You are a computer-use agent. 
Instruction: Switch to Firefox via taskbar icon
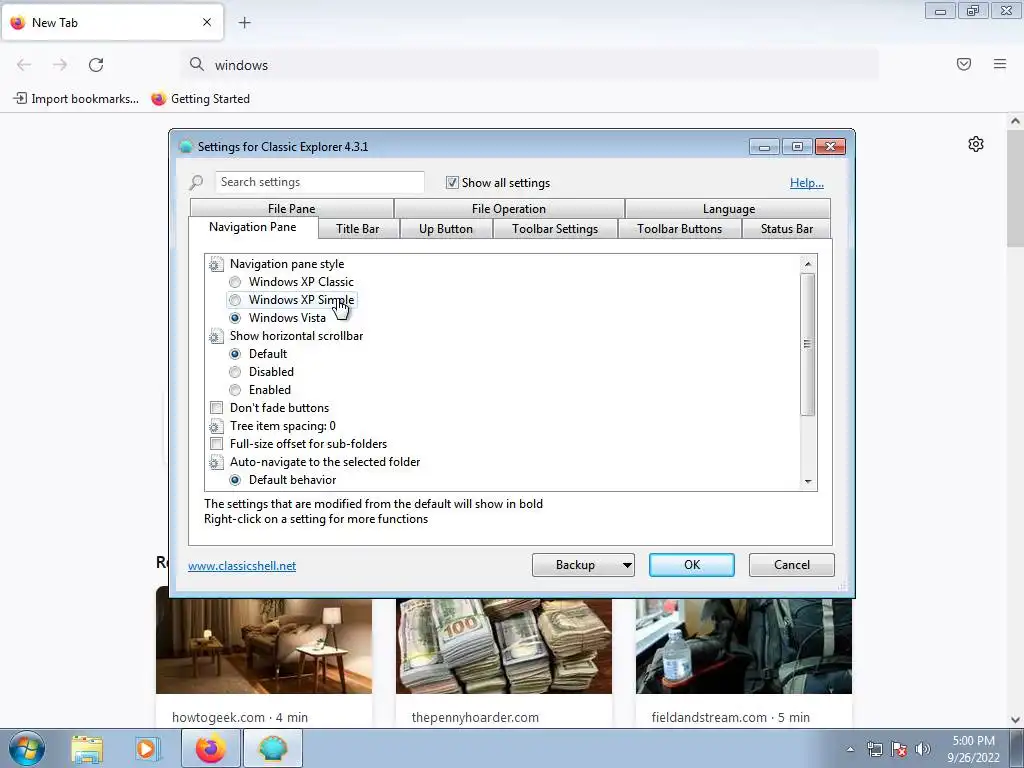pos(211,749)
